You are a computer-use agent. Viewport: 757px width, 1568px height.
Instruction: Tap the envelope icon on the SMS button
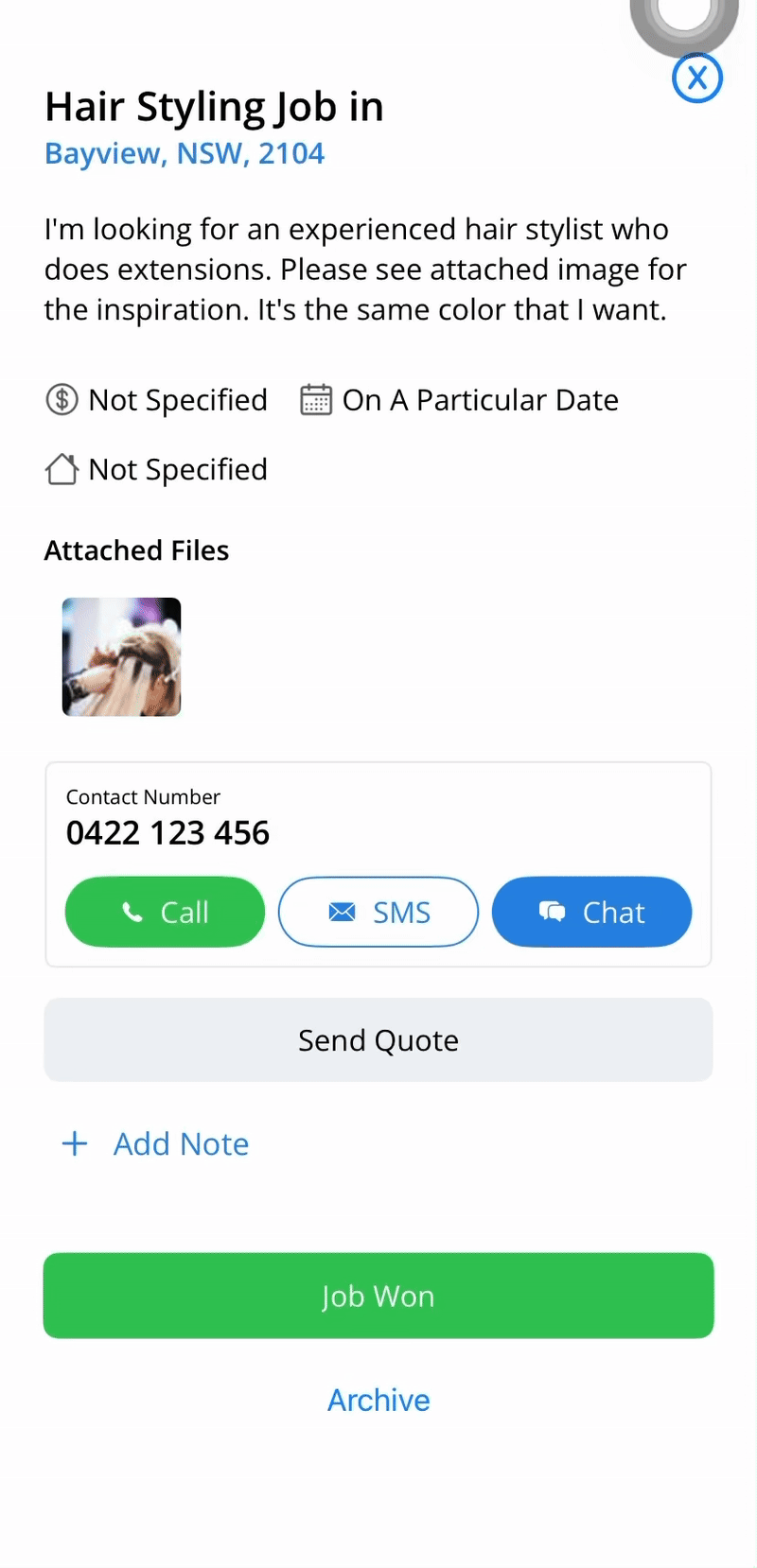coord(342,913)
